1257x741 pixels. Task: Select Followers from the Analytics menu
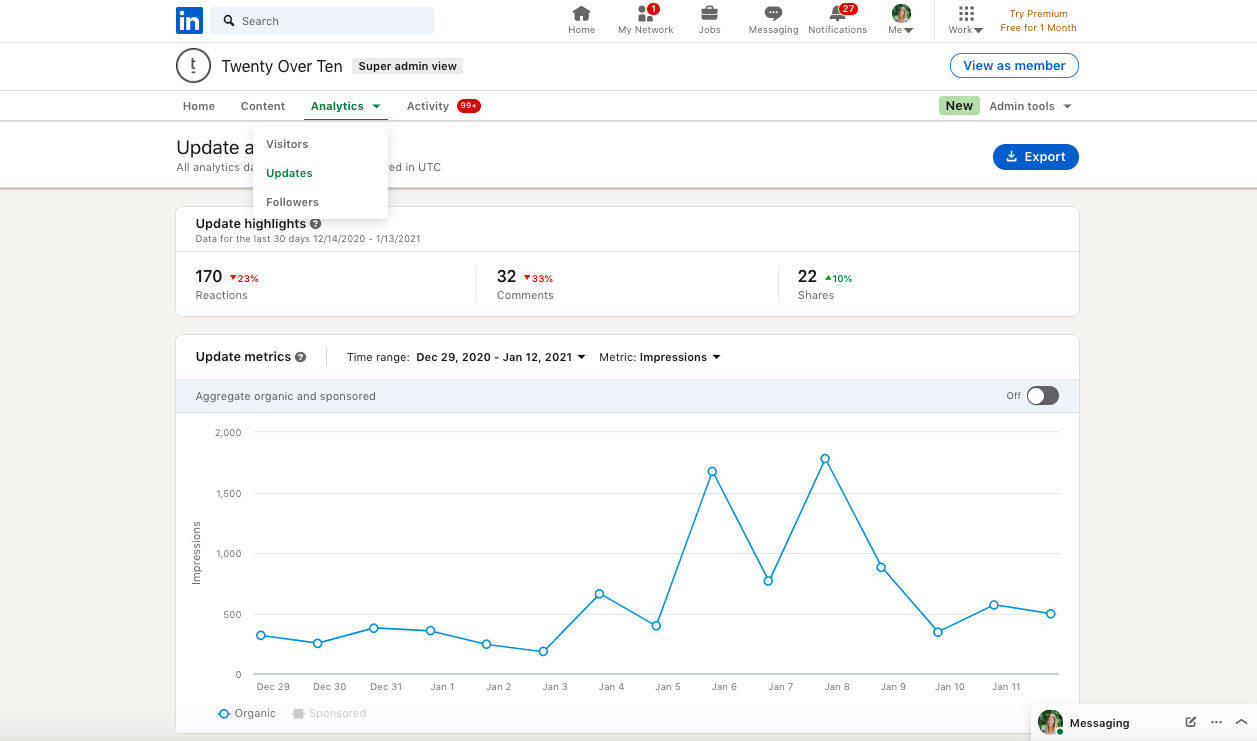pyautogui.click(x=292, y=202)
